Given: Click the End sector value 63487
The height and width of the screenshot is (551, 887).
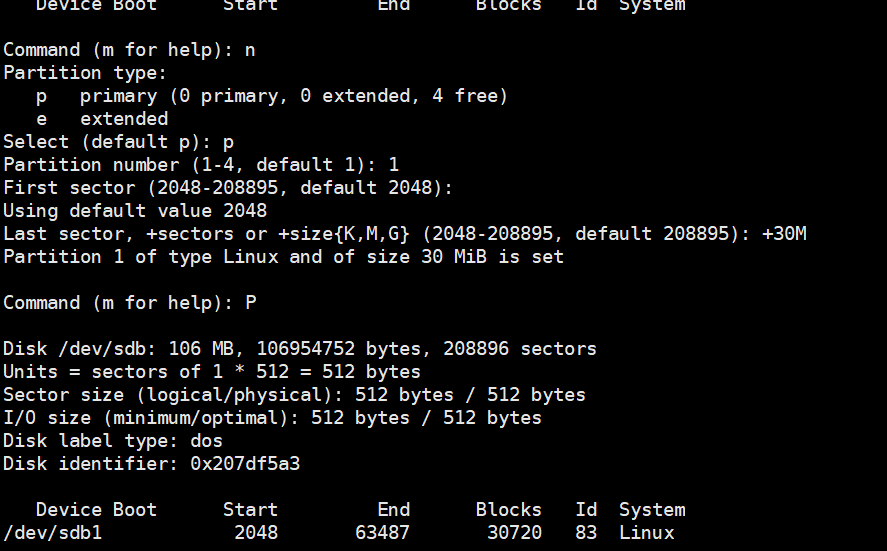Looking at the screenshot, I should click(382, 533).
